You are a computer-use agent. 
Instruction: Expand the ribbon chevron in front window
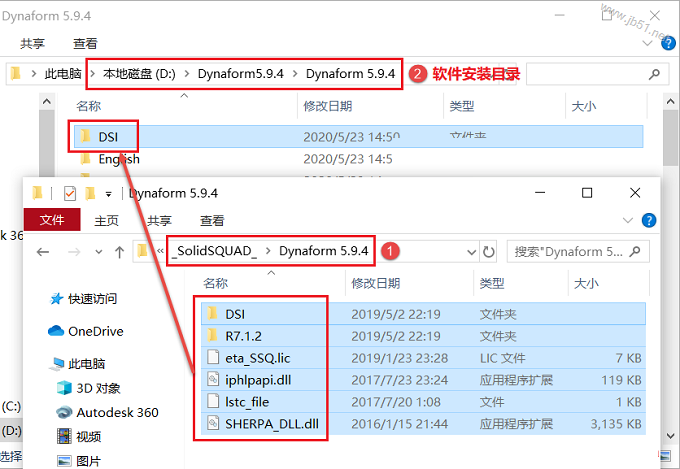click(628, 220)
